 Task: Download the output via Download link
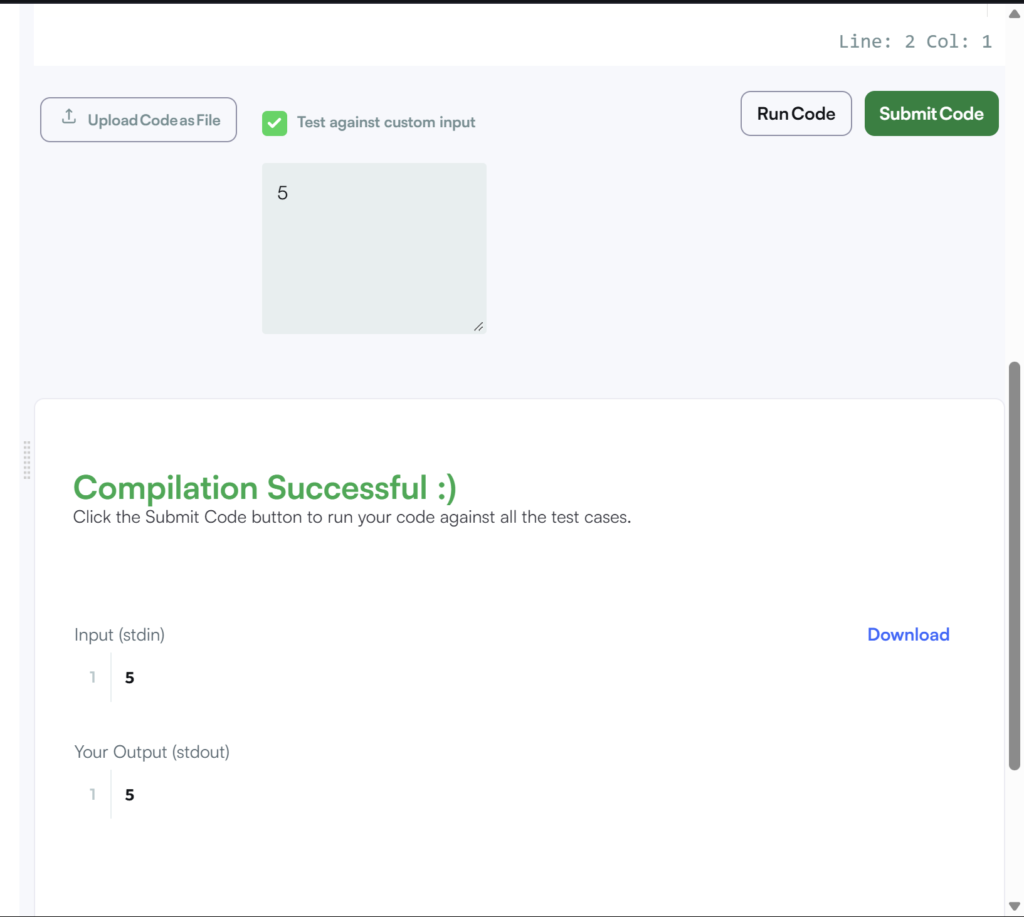[x=908, y=635]
